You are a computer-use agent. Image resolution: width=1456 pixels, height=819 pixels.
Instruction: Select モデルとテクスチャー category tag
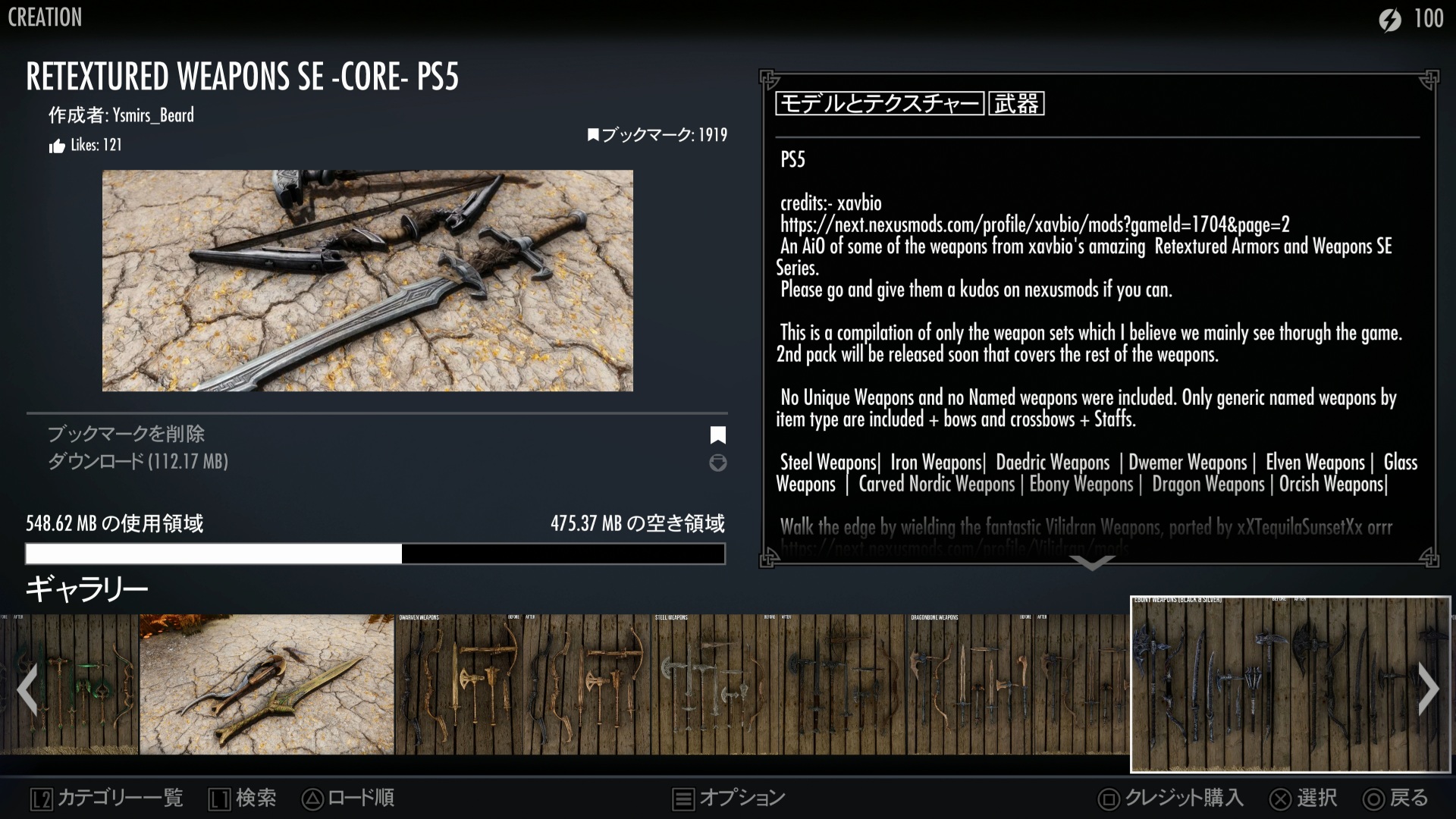[x=880, y=104]
